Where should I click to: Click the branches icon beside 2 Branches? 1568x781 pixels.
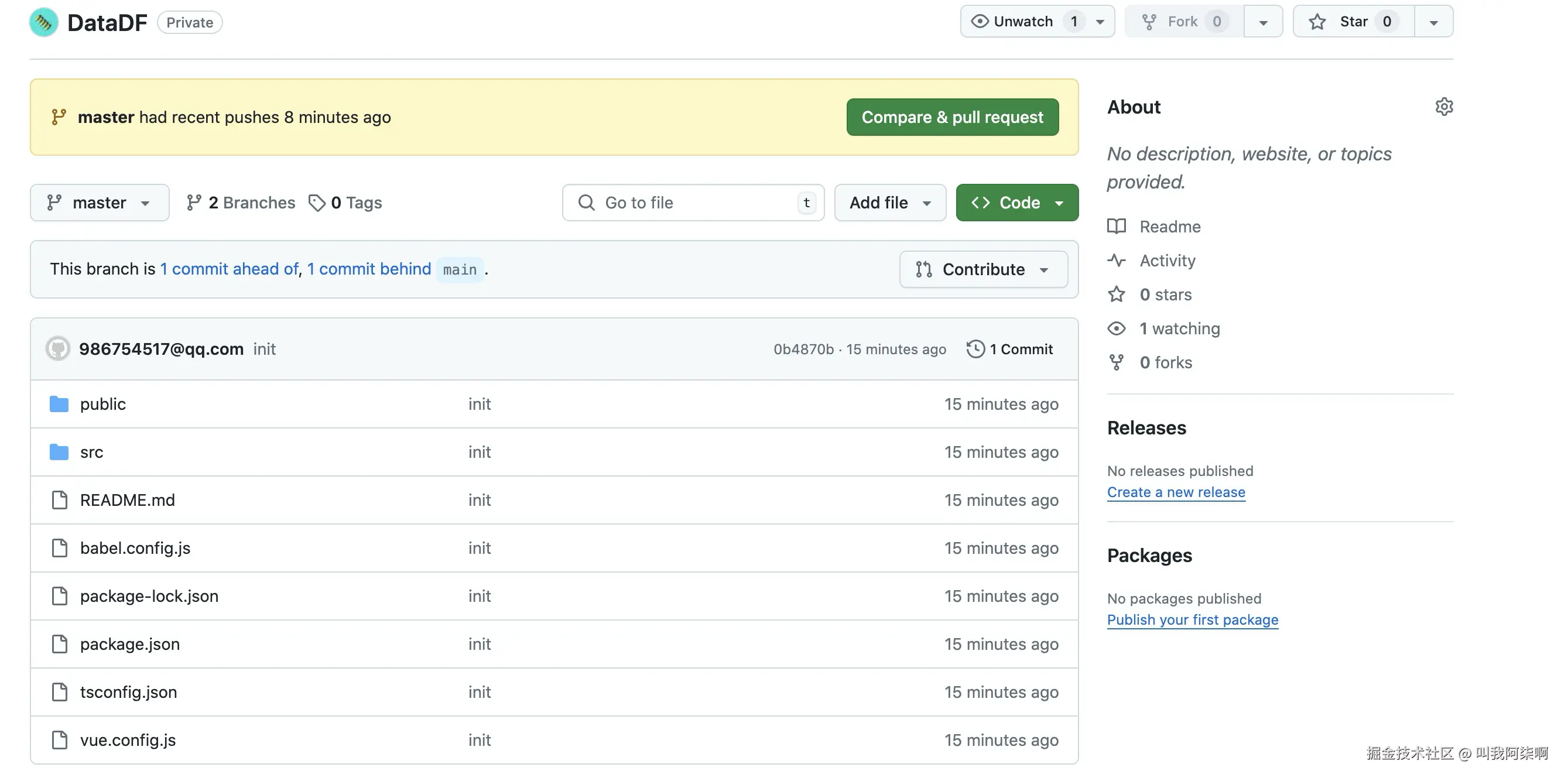tap(194, 203)
